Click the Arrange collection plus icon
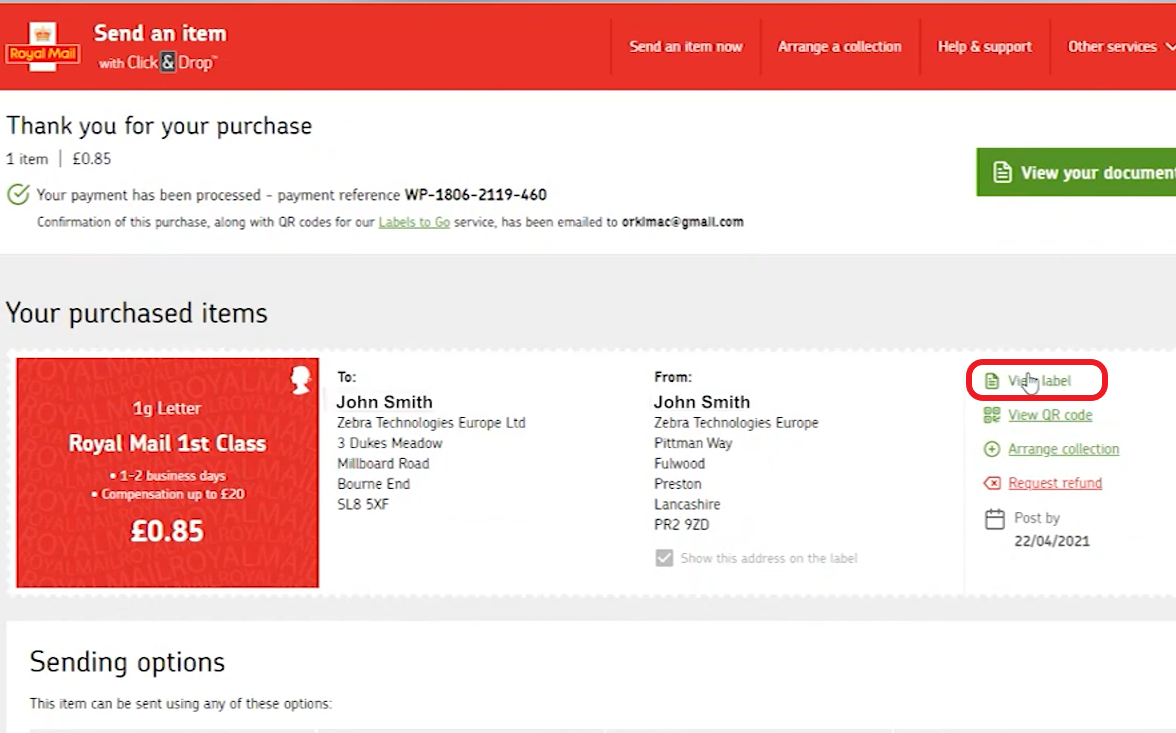This screenshot has height=733, width=1176. click(992, 449)
